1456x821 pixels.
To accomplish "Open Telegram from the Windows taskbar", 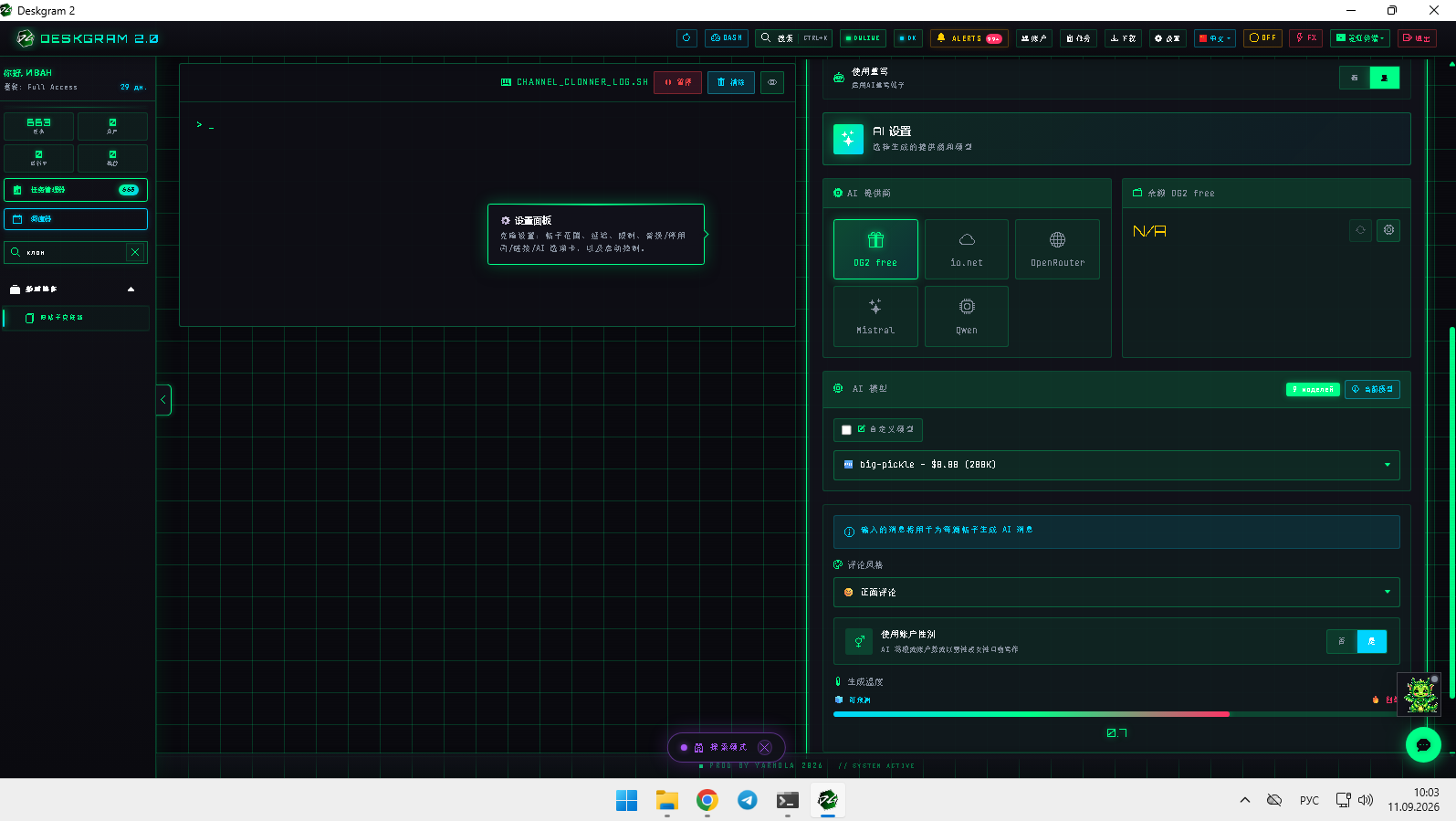I will click(748, 800).
